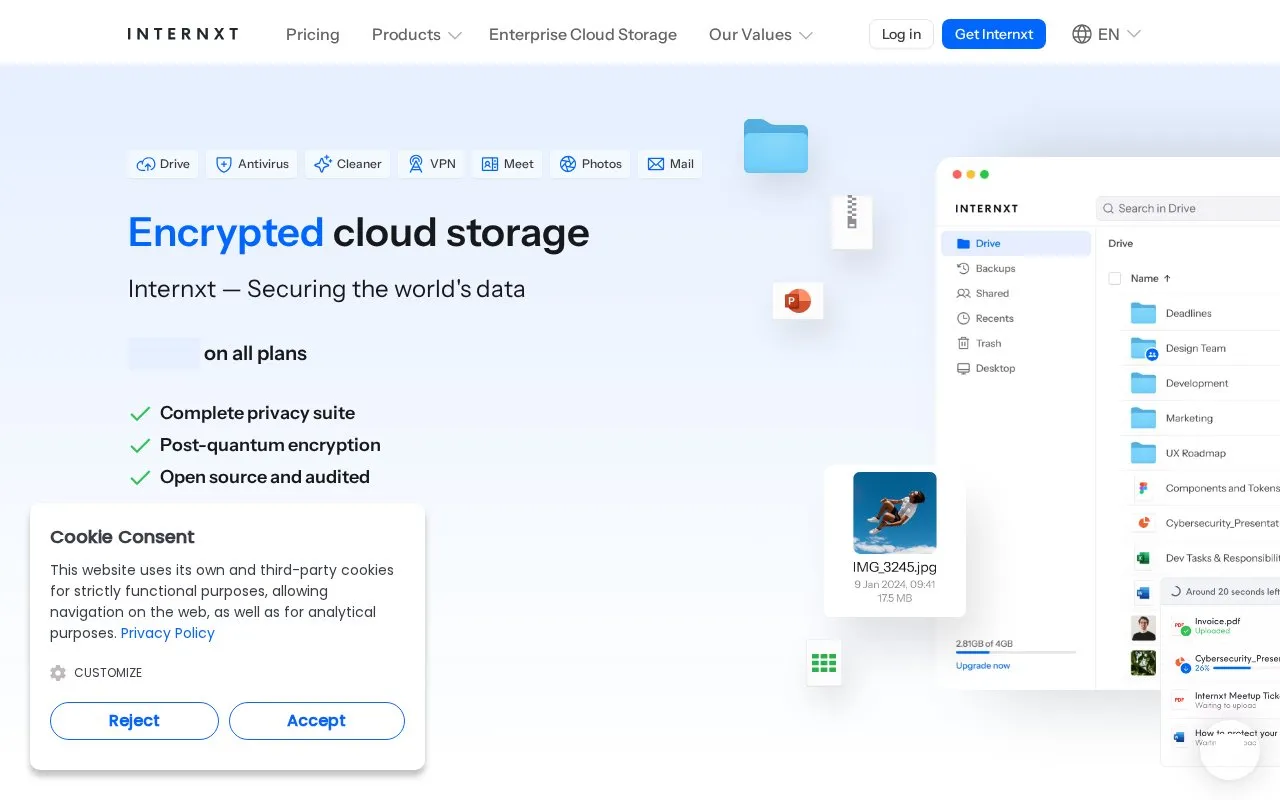This screenshot has width=1280, height=800.
Task: Click the cookie Customize gear icon
Action: [x=58, y=673]
